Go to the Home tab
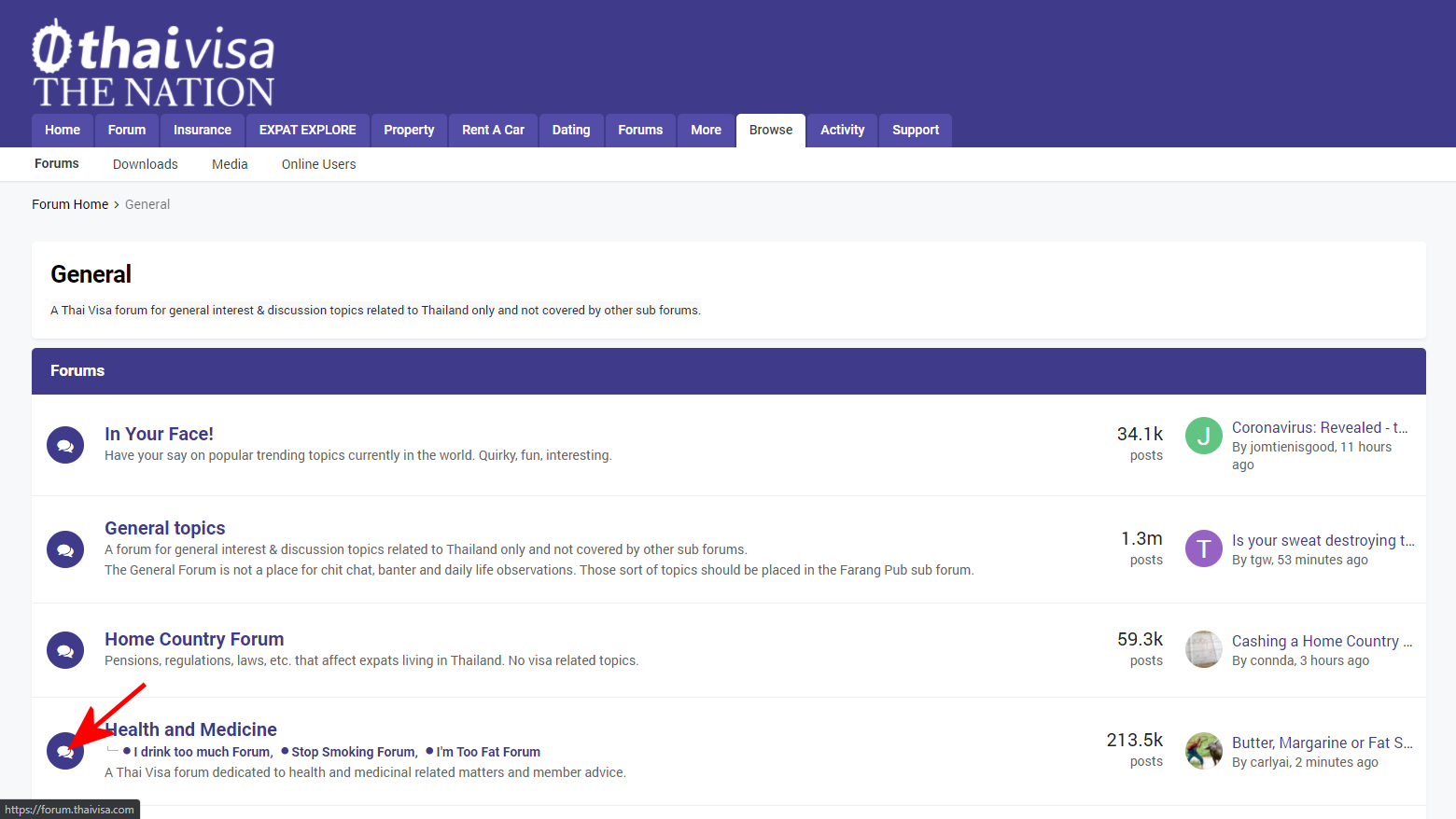This screenshot has height=819, width=1456. 63,131
